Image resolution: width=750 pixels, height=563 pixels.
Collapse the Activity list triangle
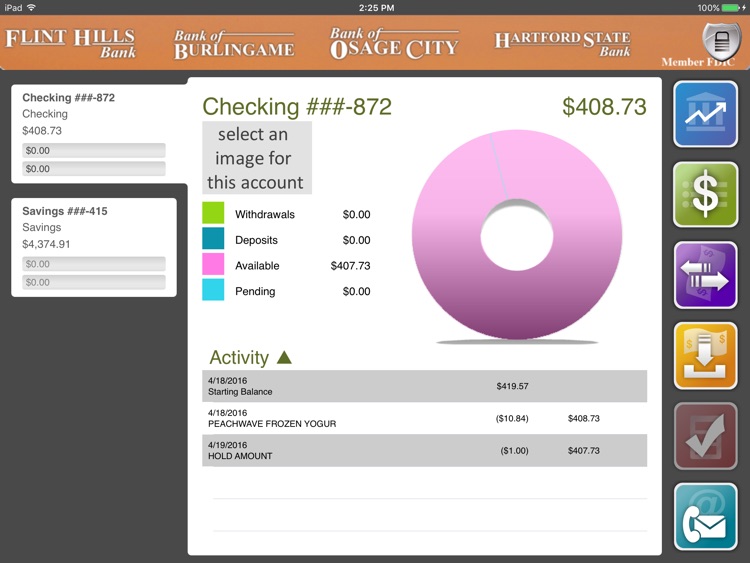284,357
